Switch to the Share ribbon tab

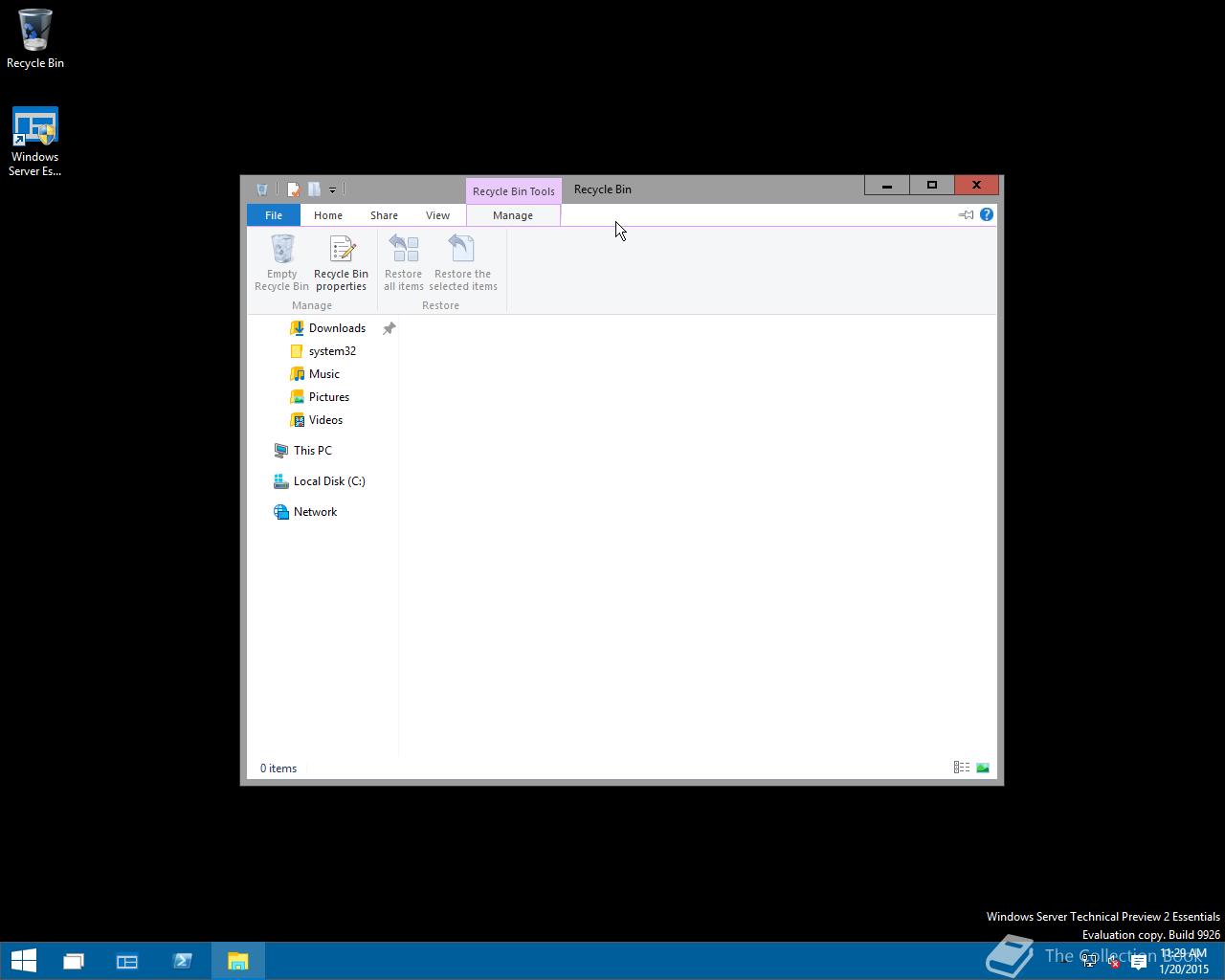(x=384, y=215)
